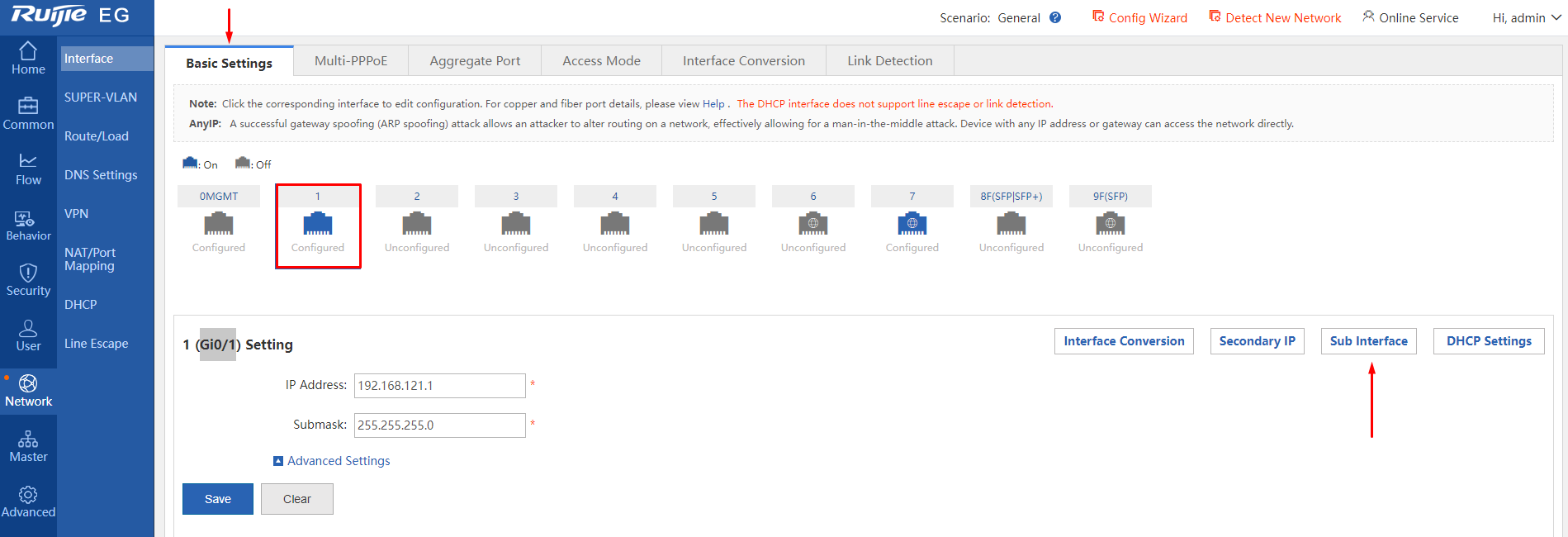Click the Ruijie EG logo

[70, 15]
